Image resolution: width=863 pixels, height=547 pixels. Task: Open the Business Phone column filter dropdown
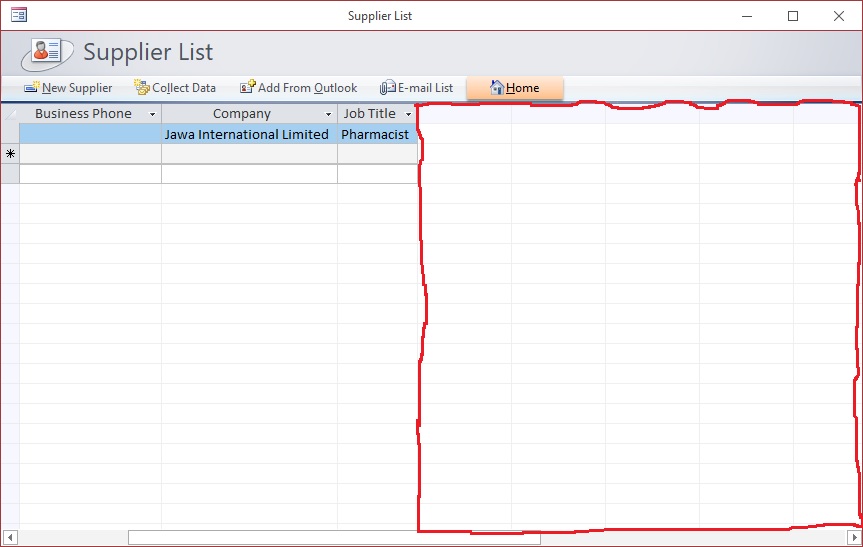[x=152, y=114]
